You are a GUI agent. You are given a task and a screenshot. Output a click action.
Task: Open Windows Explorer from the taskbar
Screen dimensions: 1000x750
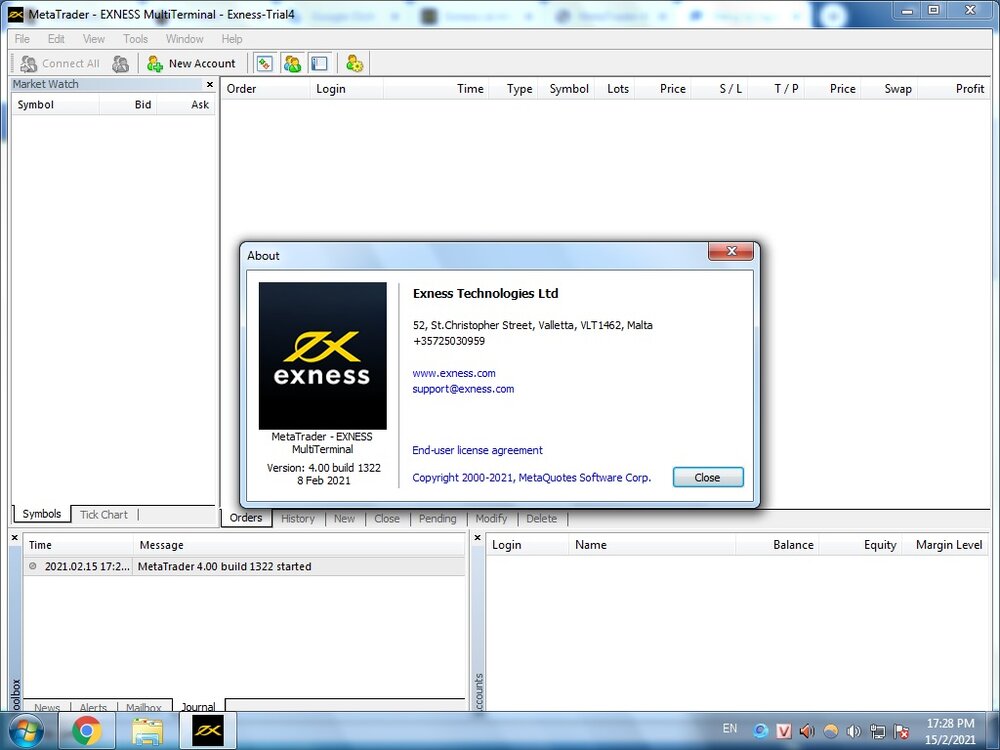coord(147,731)
